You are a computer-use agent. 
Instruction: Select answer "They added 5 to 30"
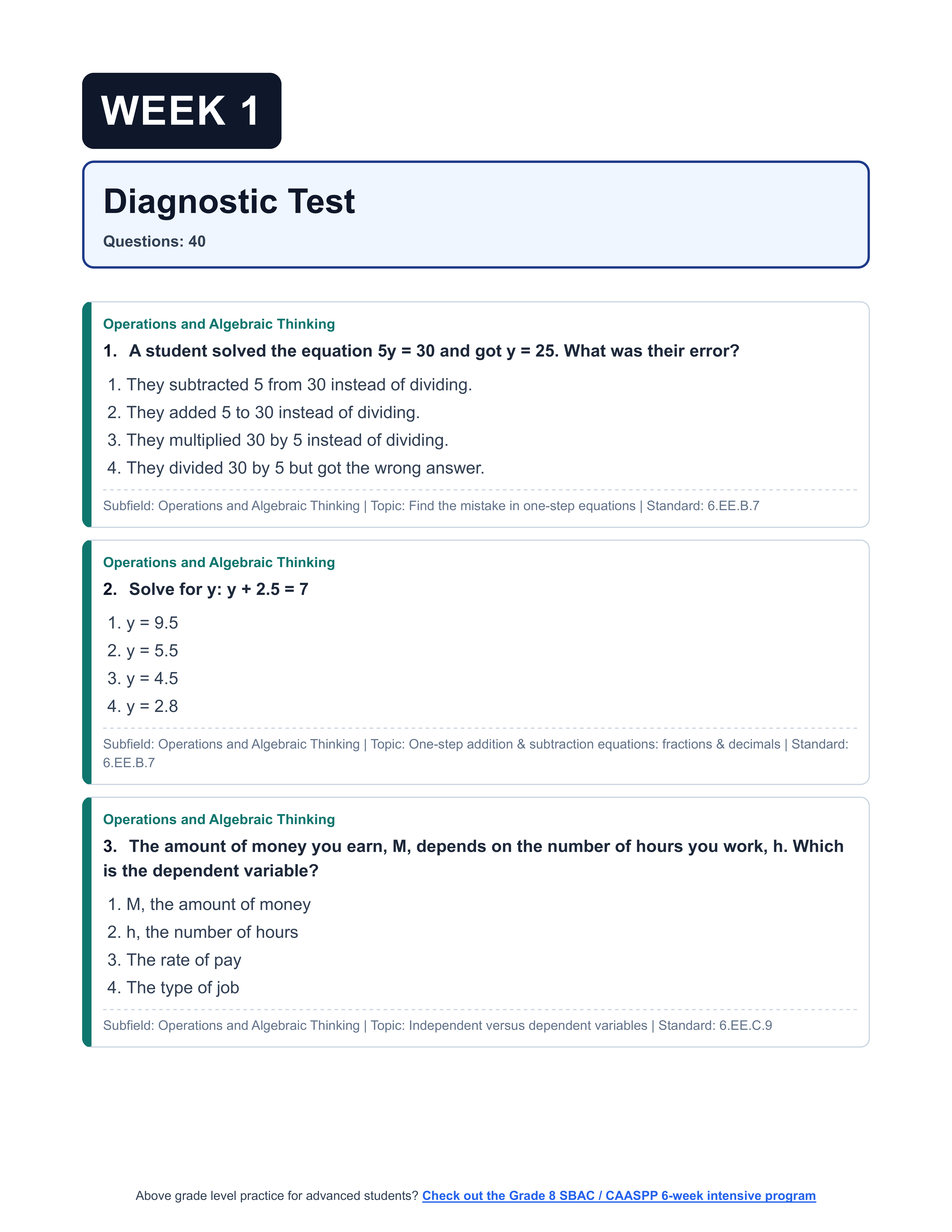(x=272, y=412)
